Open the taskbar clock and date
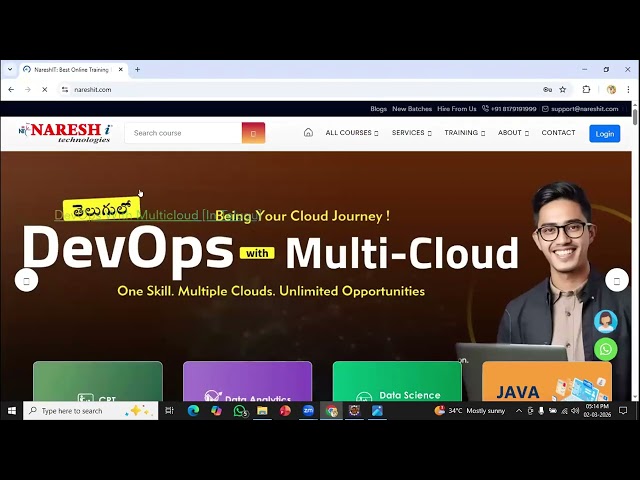 pyautogui.click(x=597, y=411)
